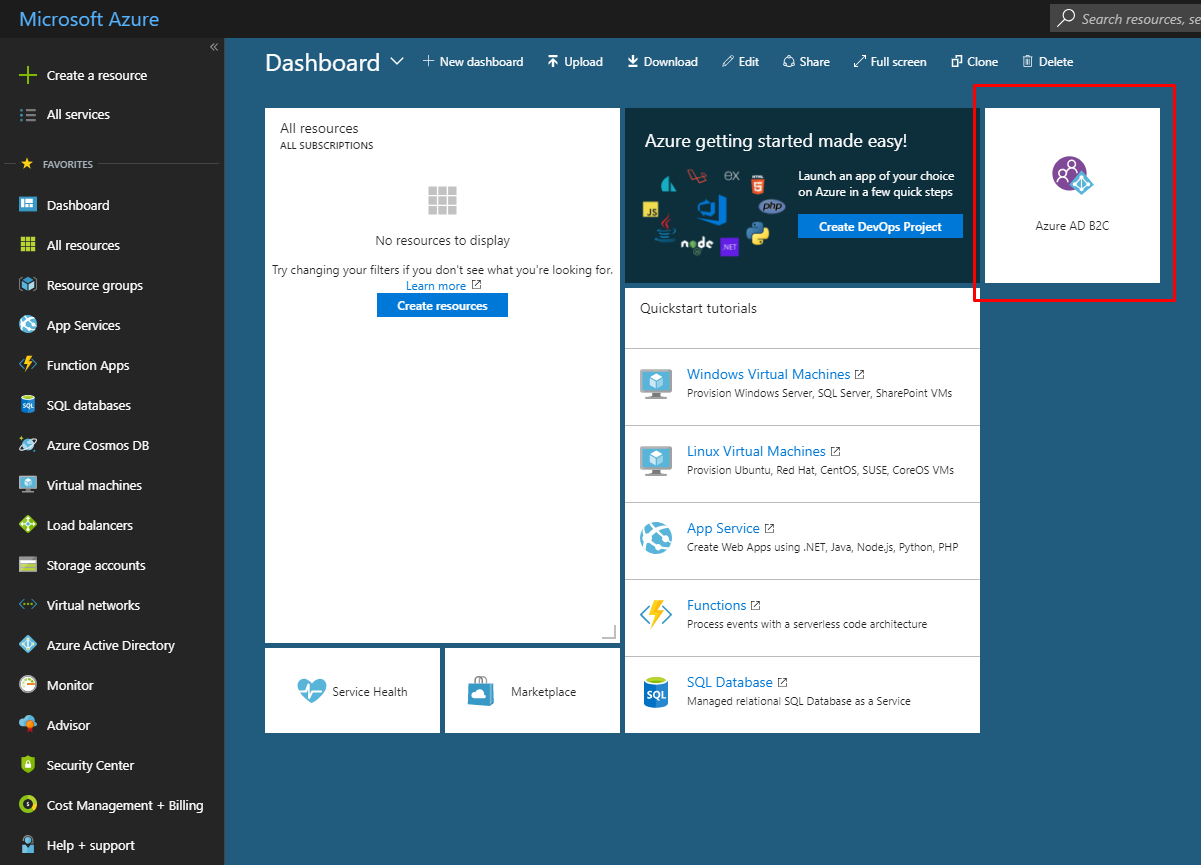Open the Functions quickstart link
The height and width of the screenshot is (865, 1201).
716,605
